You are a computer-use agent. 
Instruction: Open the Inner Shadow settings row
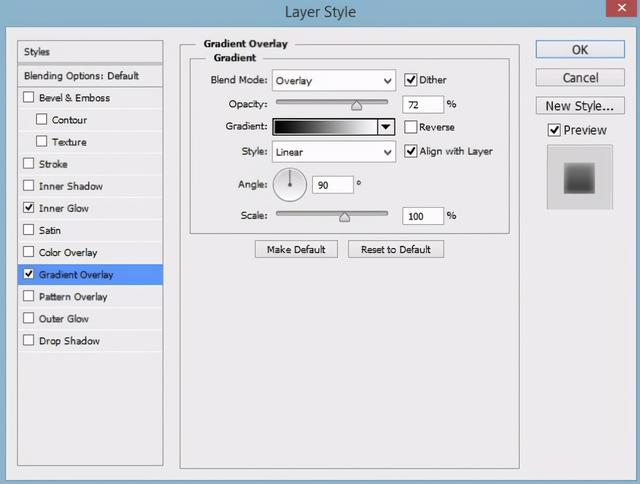90,186
